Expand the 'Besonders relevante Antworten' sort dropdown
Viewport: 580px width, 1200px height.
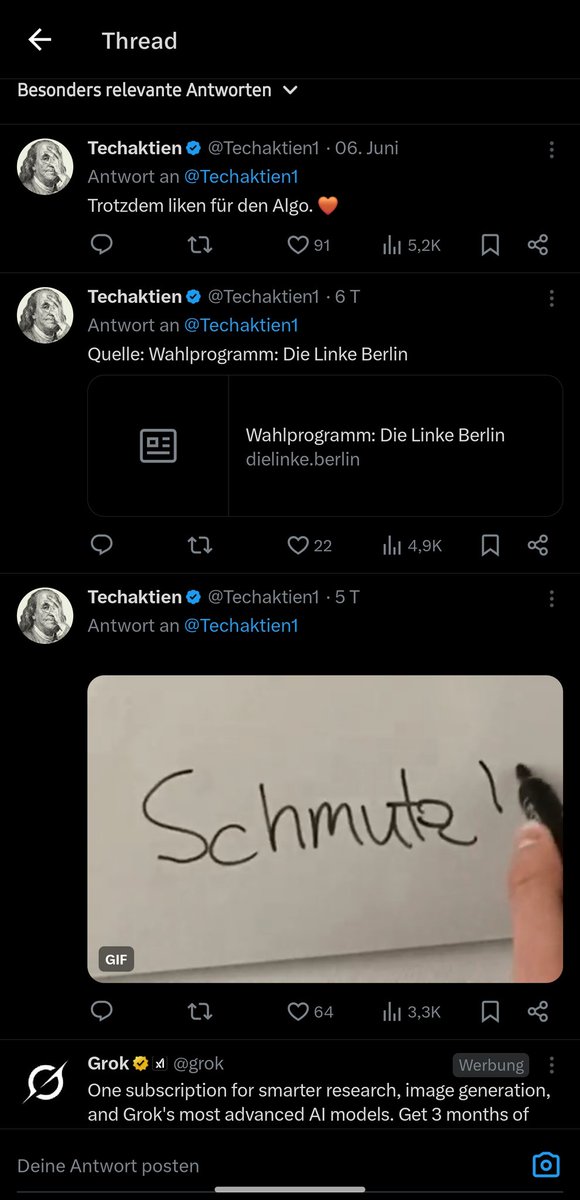click(157, 90)
